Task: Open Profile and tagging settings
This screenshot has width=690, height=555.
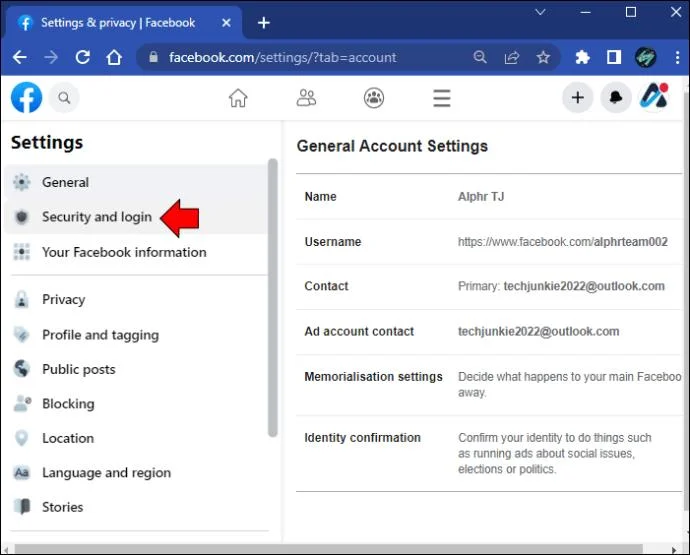Action: [x=135, y=334]
